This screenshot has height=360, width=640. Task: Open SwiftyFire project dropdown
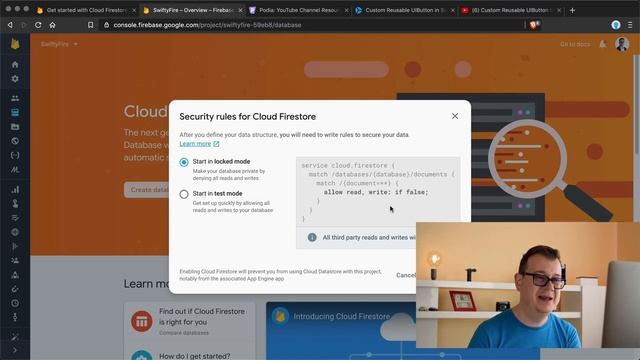tap(59, 44)
